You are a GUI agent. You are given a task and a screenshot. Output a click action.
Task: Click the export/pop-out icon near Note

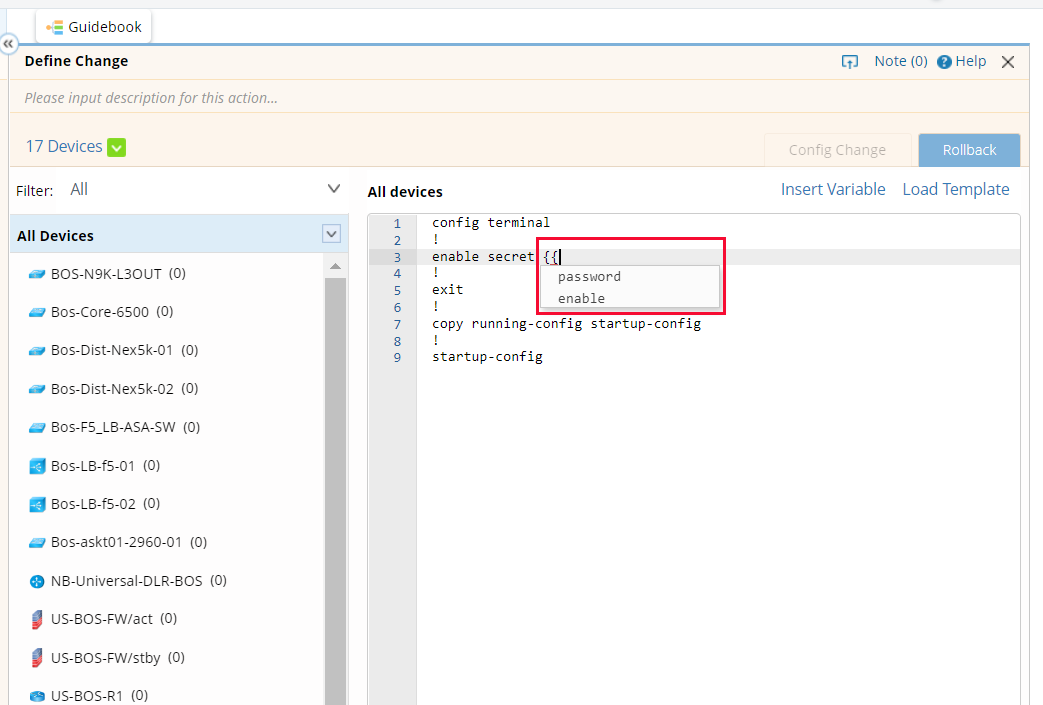tap(849, 61)
